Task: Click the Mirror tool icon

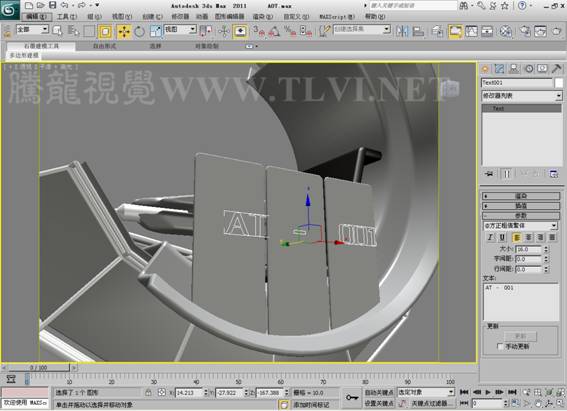Action: (402, 31)
